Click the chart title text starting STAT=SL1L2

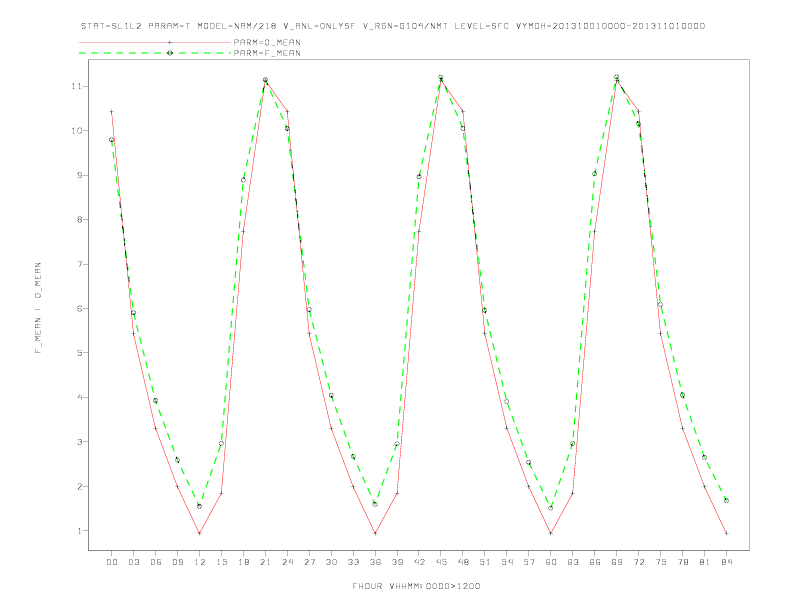tap(393, 26)
